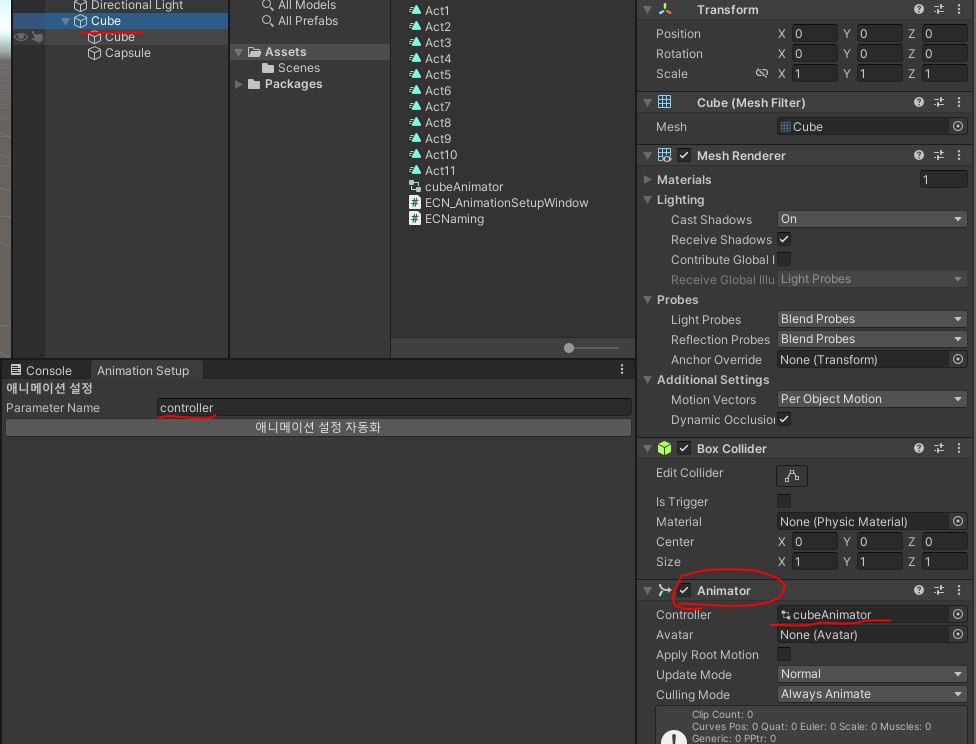Open Culling Mode dropdown
The height and width of the screenshot is (744, 976).
872,694
